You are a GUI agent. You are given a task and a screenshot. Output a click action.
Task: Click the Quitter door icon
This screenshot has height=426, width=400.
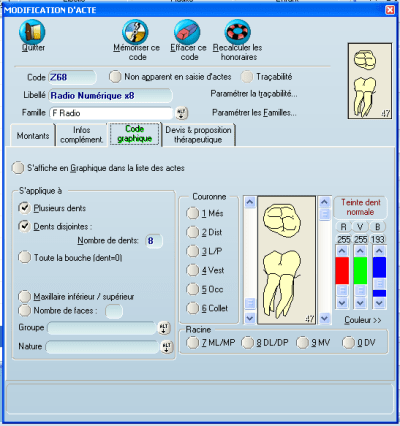(x=32, y=32)
